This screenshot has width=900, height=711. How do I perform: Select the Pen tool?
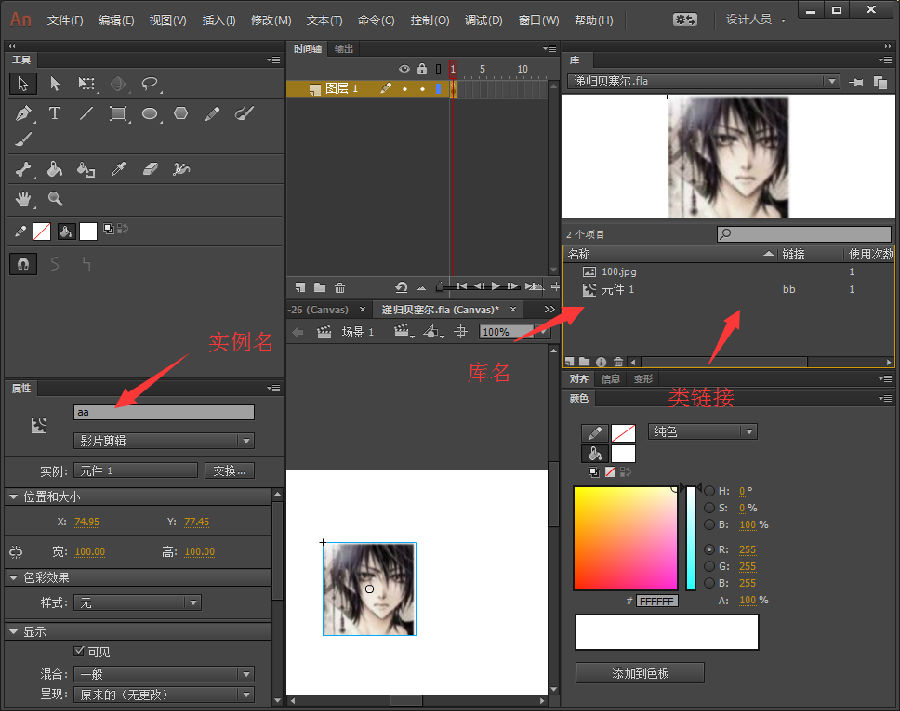click(23, 114)
